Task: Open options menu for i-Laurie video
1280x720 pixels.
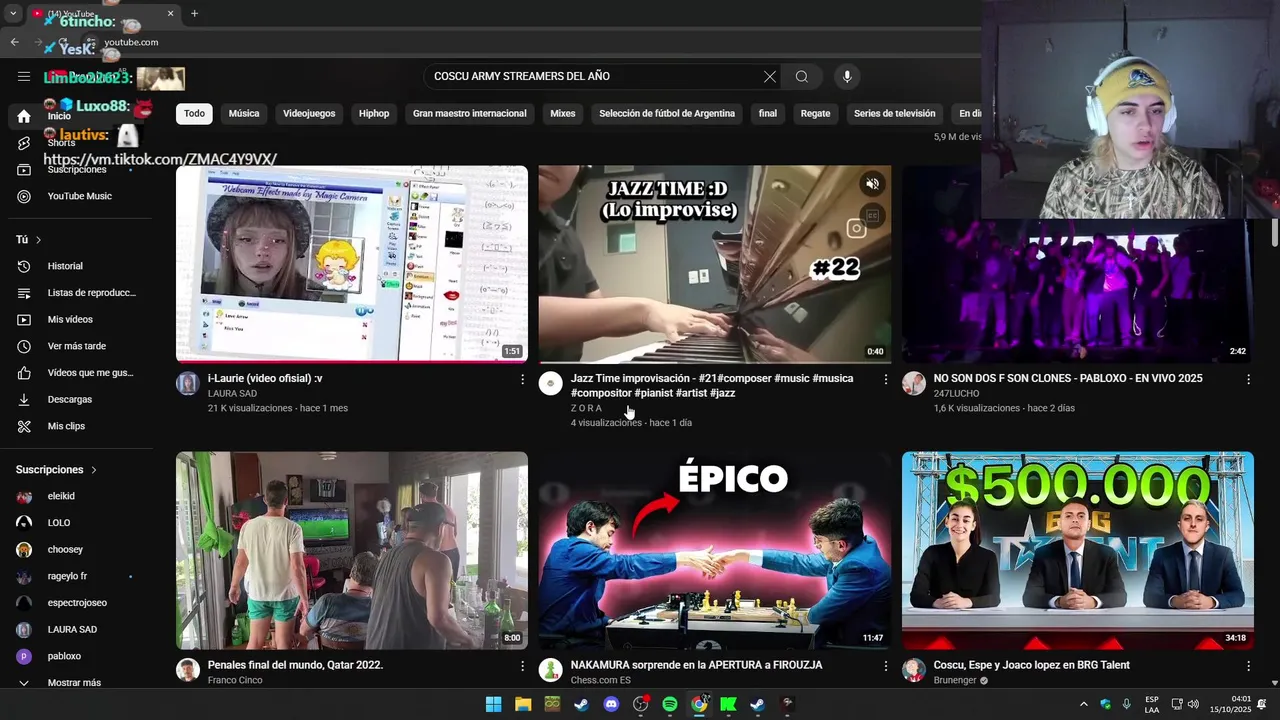Action: 522,379
